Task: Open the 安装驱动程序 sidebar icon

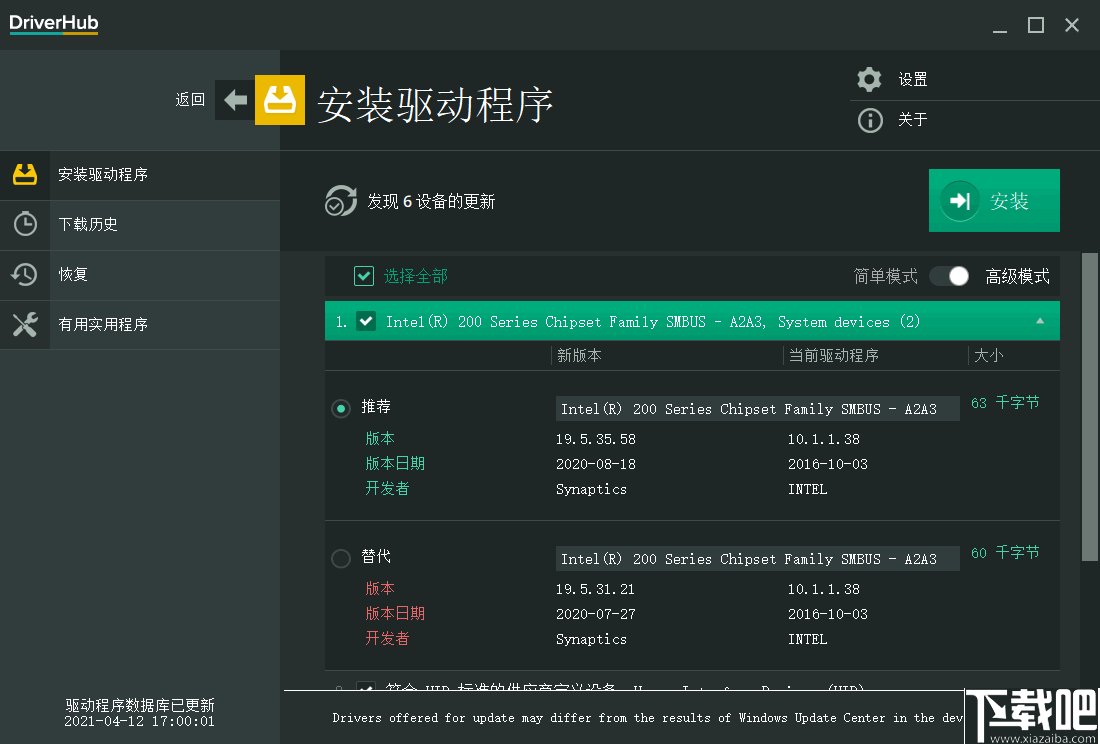Action: 24,175
